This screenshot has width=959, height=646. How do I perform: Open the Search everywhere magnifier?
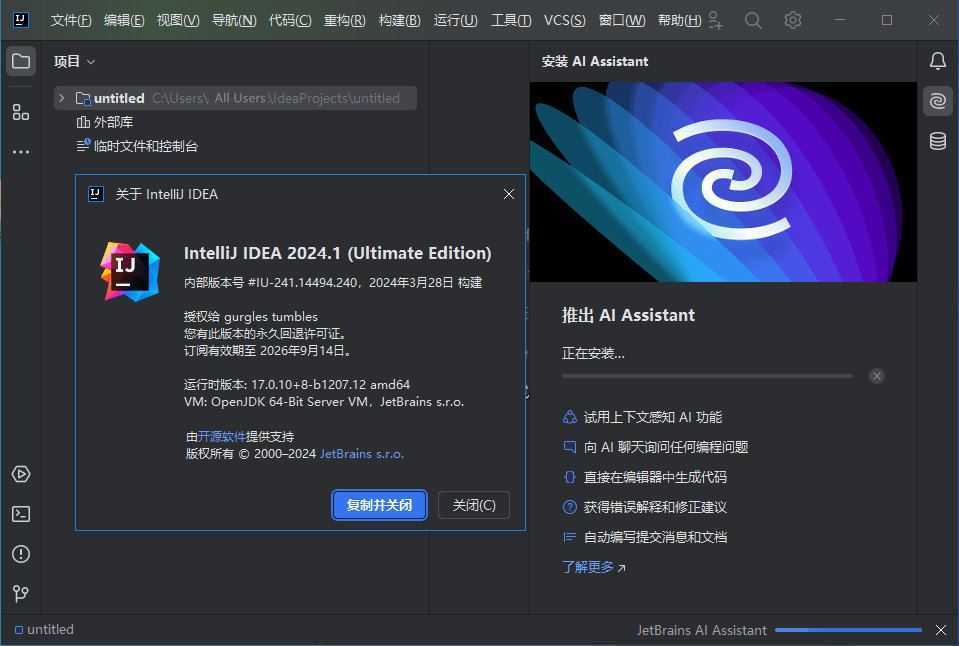coord(753,19)
